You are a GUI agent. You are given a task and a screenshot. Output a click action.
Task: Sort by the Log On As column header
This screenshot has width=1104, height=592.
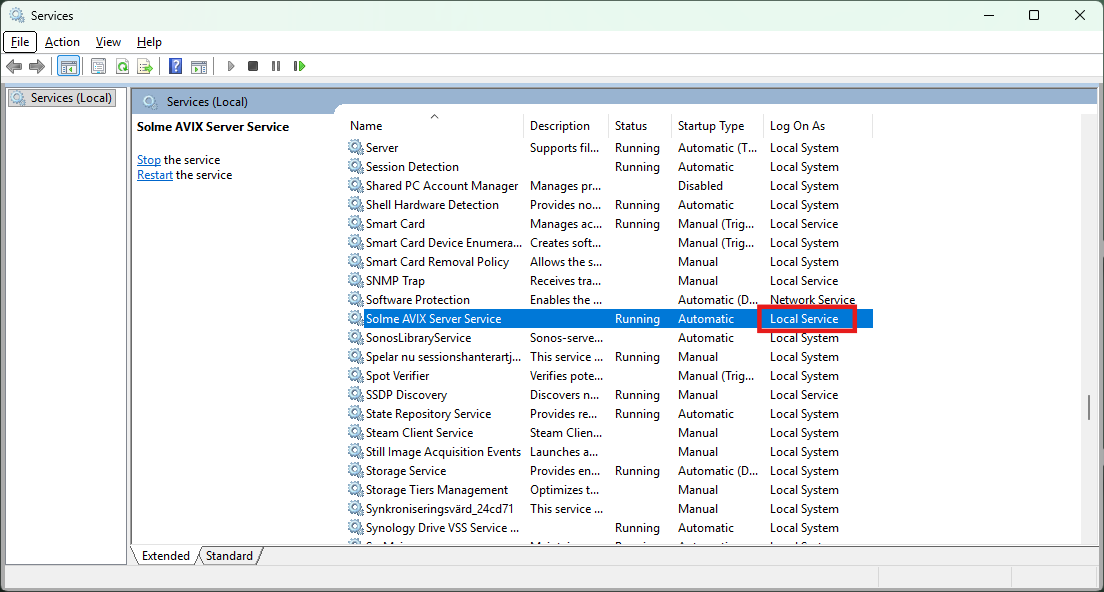click(x=817, y=125)
